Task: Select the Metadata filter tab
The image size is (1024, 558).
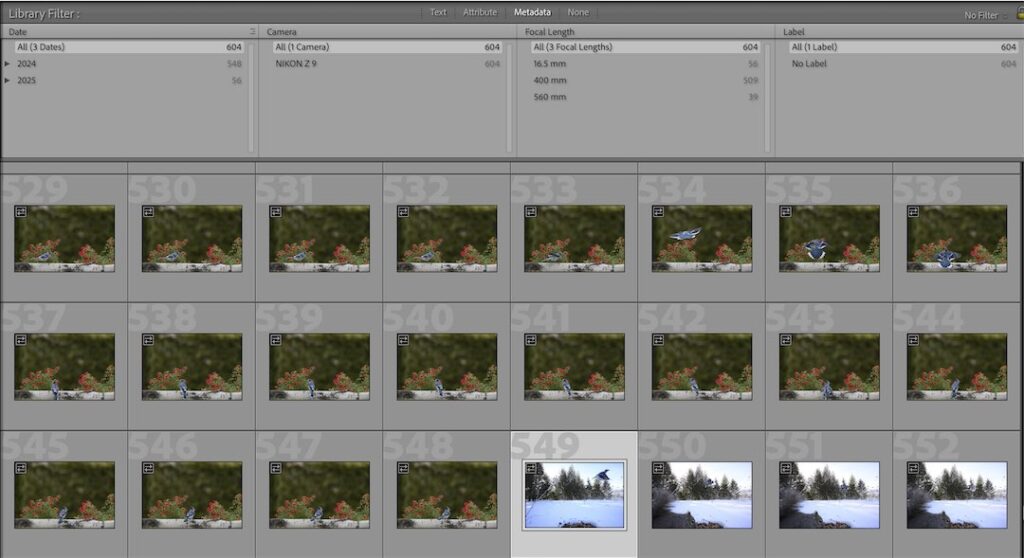Action: click(532, 12)
